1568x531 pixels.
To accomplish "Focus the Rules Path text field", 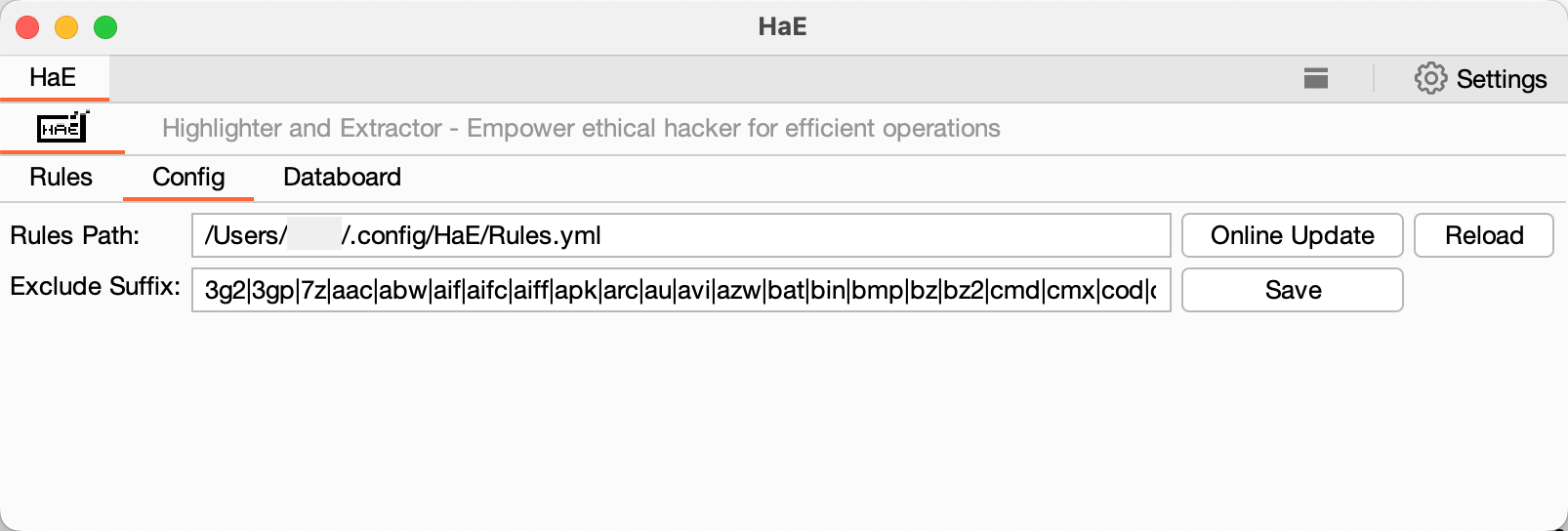I will point(681,235).
